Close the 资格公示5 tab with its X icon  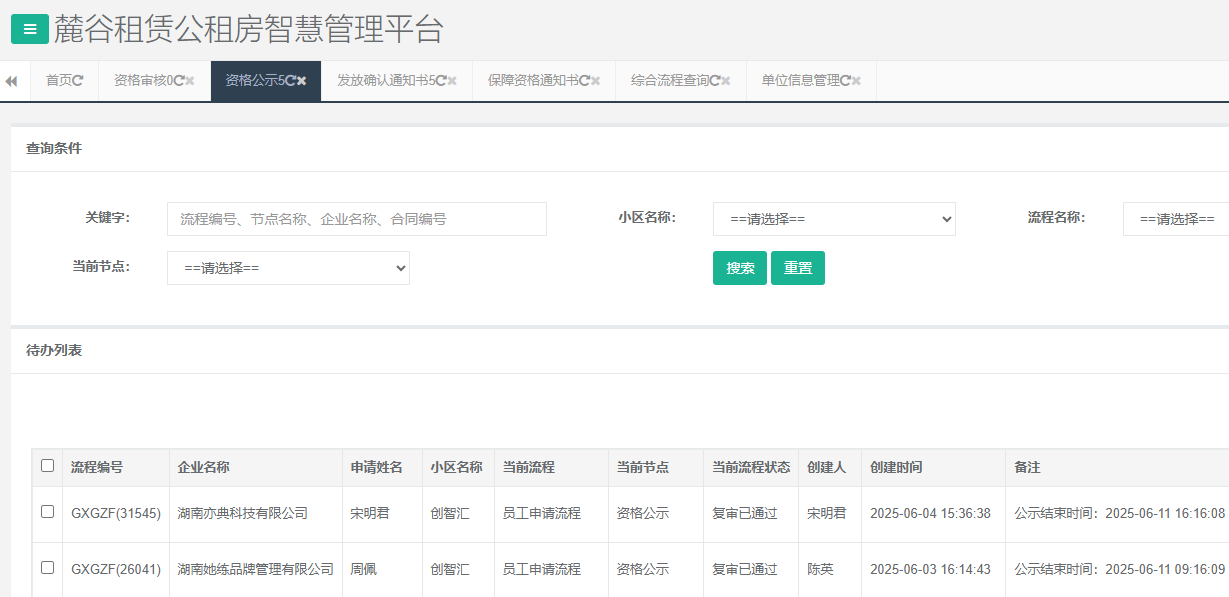pos(301,81)
